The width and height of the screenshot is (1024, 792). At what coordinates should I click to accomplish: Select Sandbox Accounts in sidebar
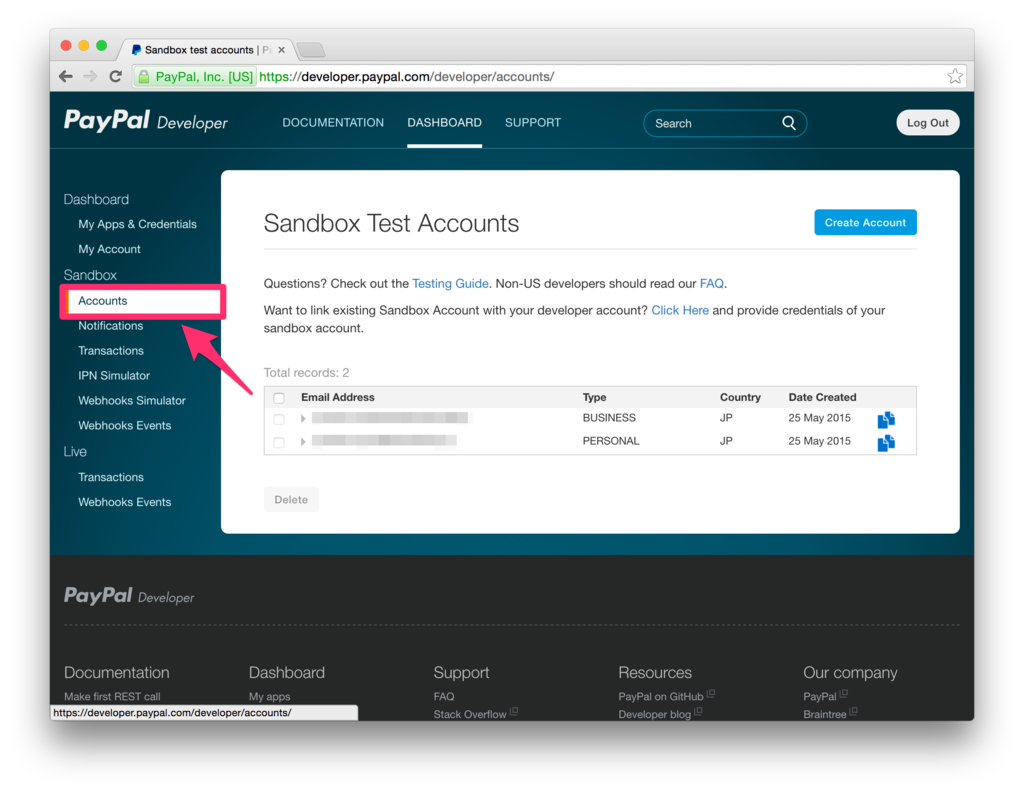(143, 301)
